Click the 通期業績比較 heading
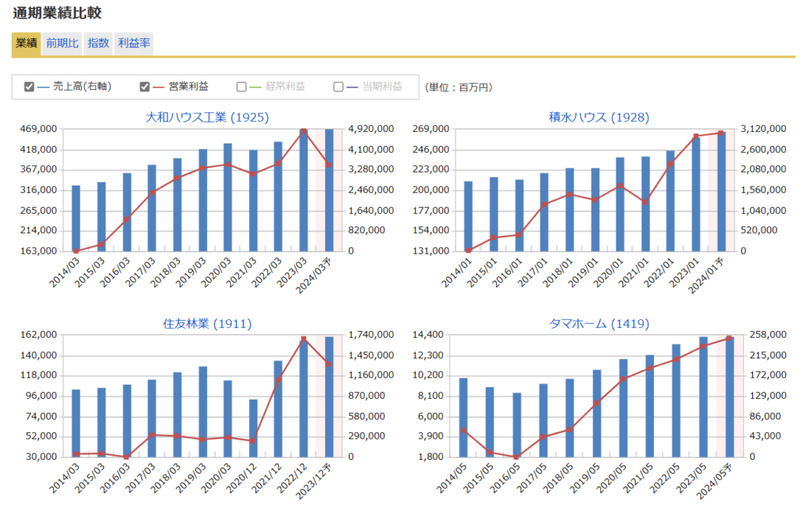 pyautogui.click(x=57, y=13)
